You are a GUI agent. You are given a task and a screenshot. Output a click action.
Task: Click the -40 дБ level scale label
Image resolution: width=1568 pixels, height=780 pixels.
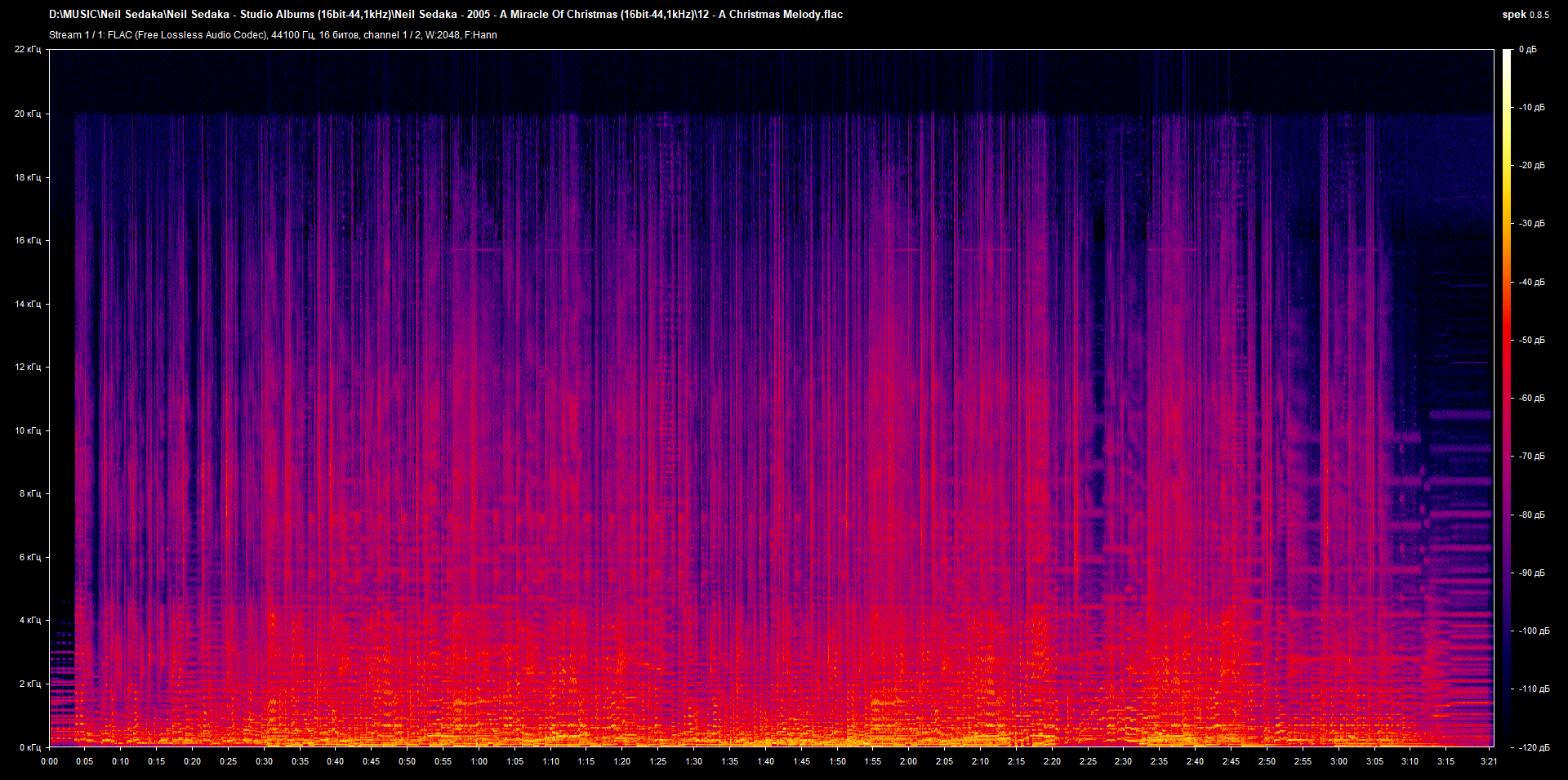[x=1530, y=282]
